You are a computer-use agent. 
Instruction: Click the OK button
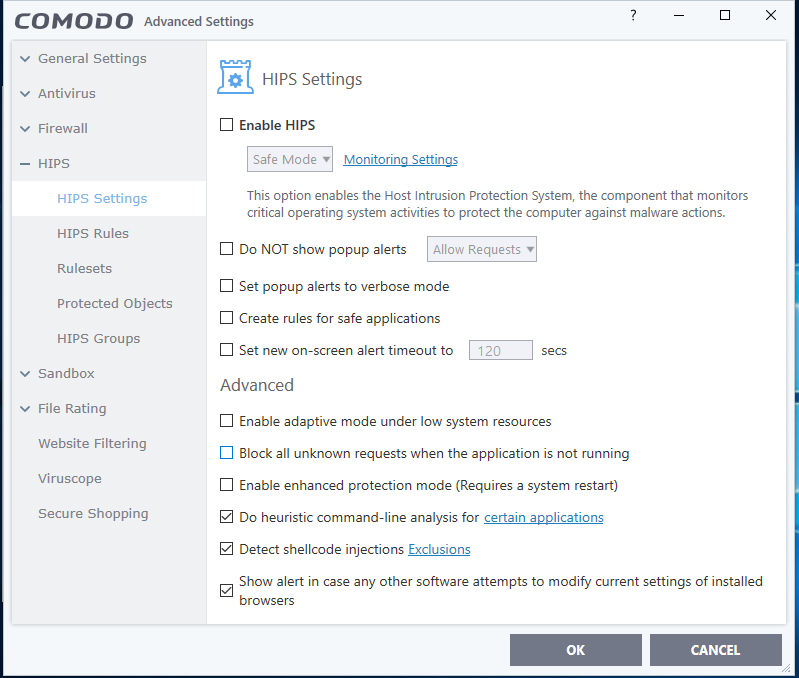(575, 650)
